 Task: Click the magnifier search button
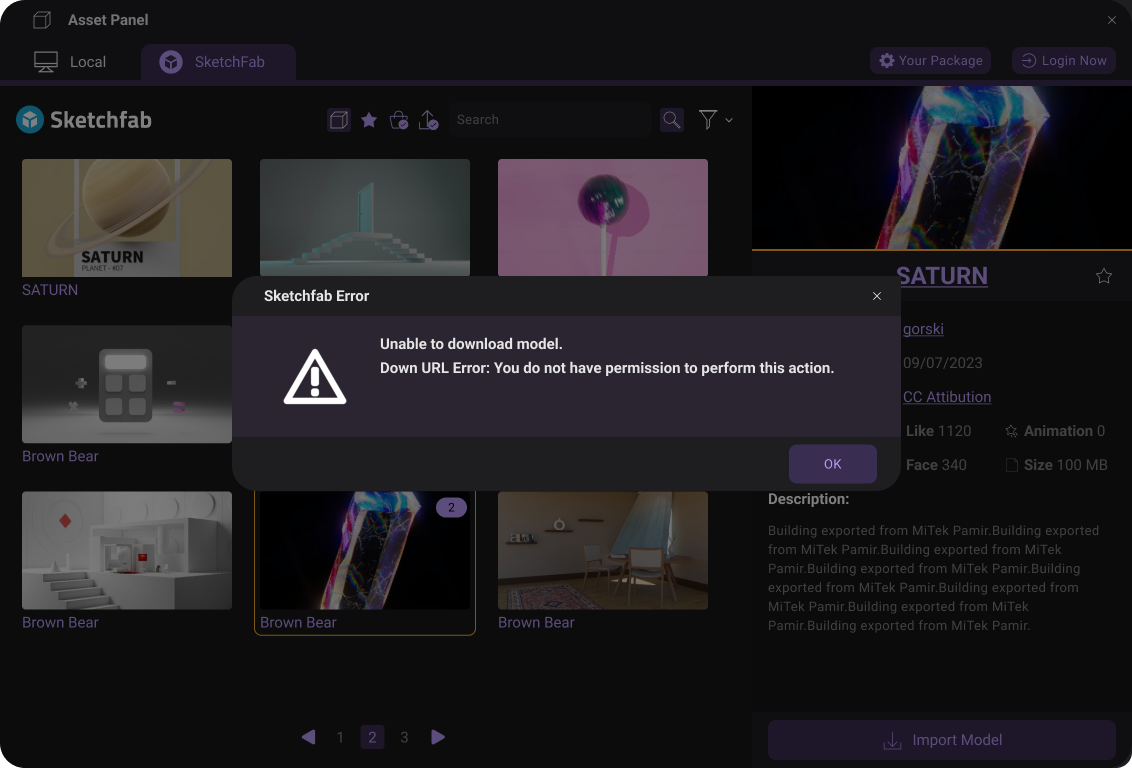click(672, 120)
